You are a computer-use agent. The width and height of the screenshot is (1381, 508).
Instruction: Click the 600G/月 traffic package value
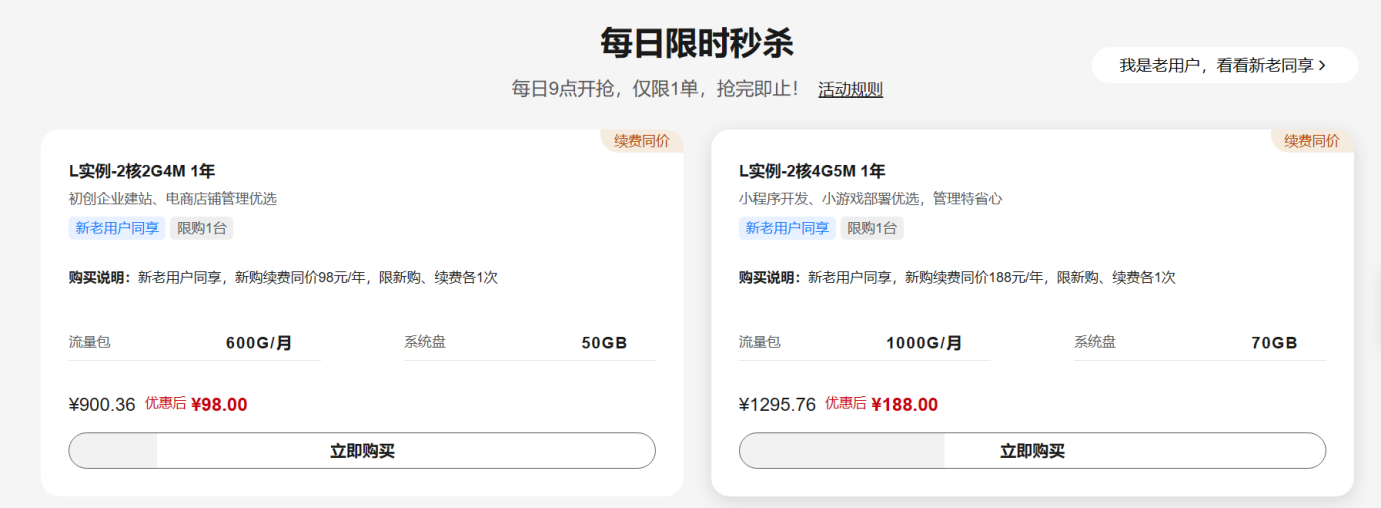259,343
